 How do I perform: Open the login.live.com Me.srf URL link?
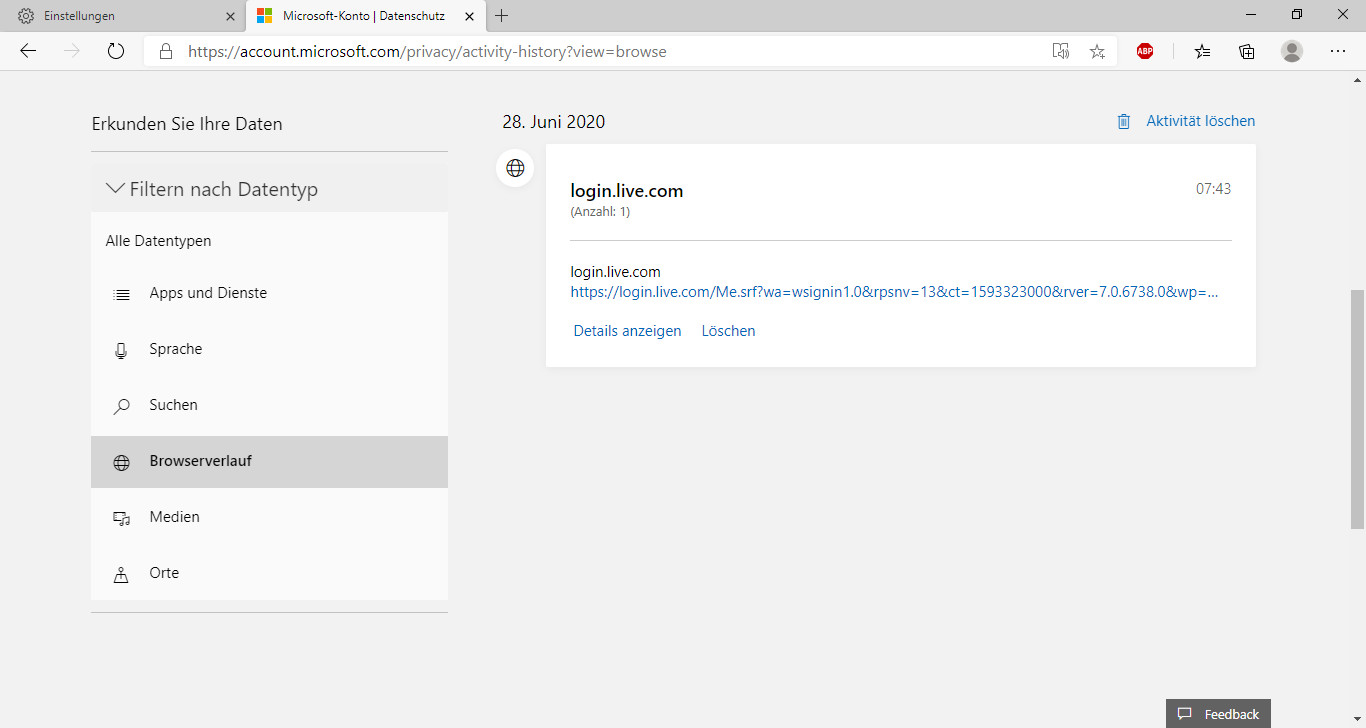coord(895,293)
